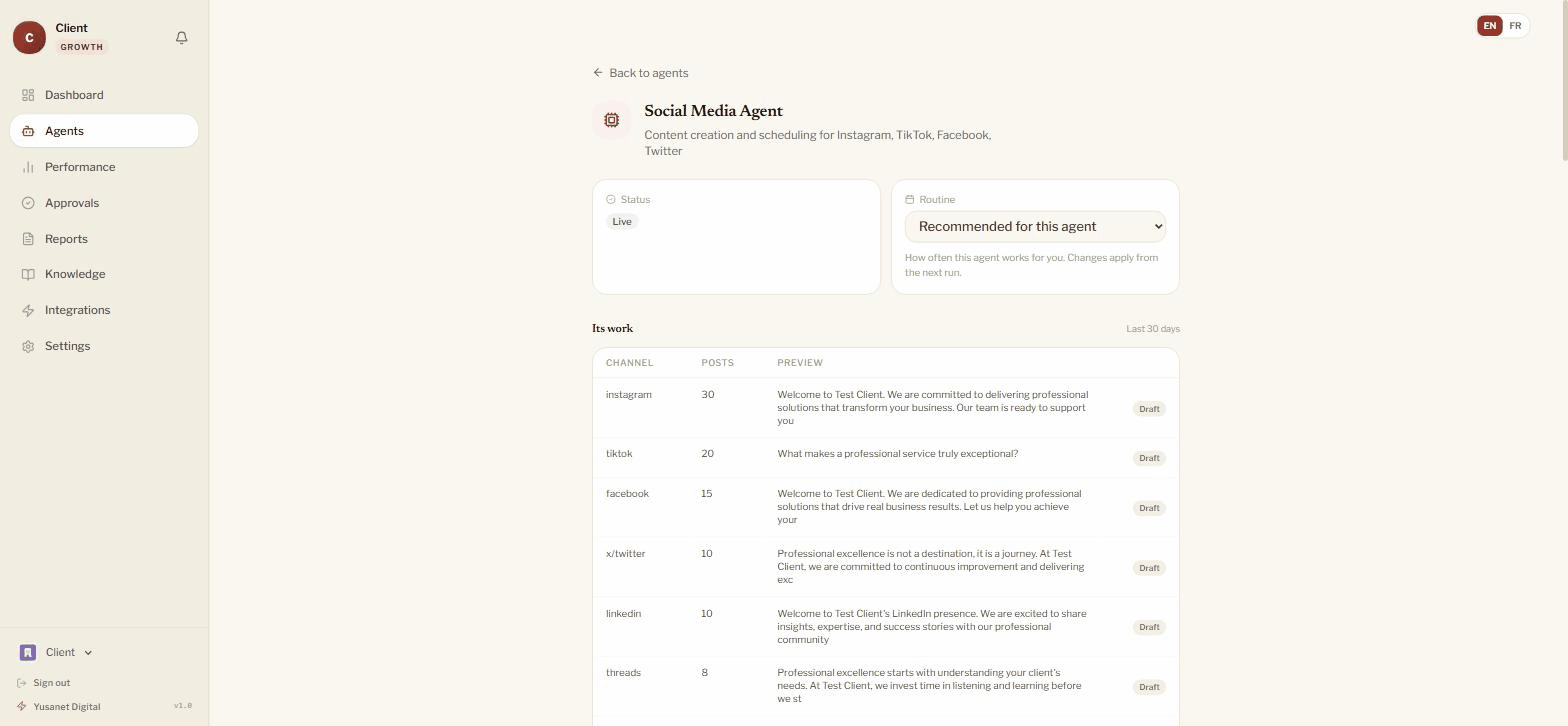Click the Reports document icon
The height and width of the screenshot is (726, 1568).
point(28,239)
